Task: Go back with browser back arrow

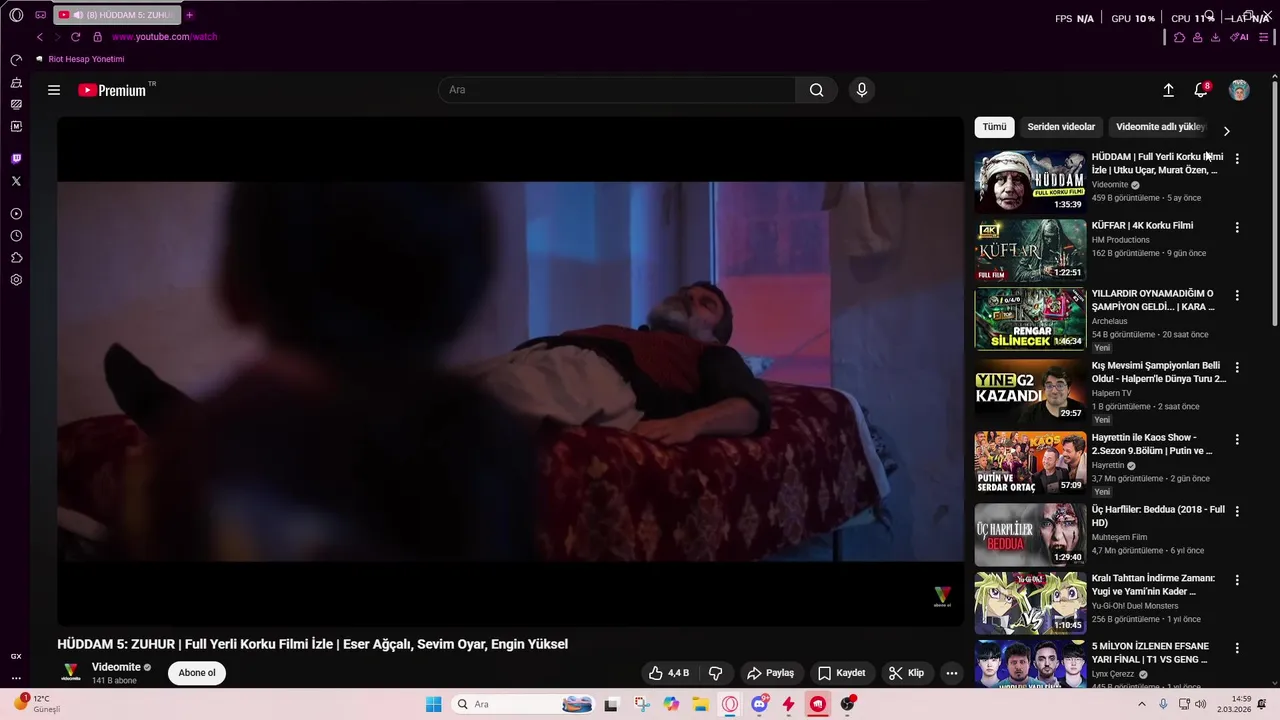Action: pyautogui.click(x=40, y=37)
